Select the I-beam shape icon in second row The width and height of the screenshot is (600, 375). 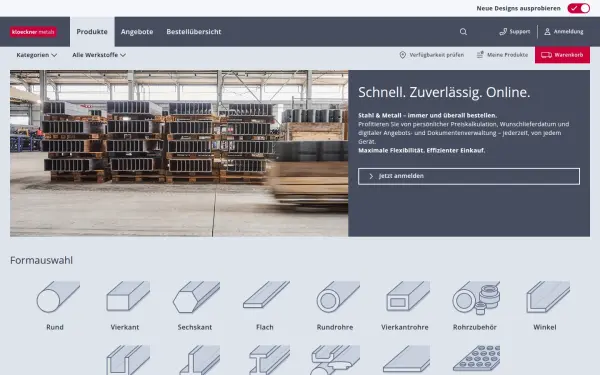[x=269, y=360]
